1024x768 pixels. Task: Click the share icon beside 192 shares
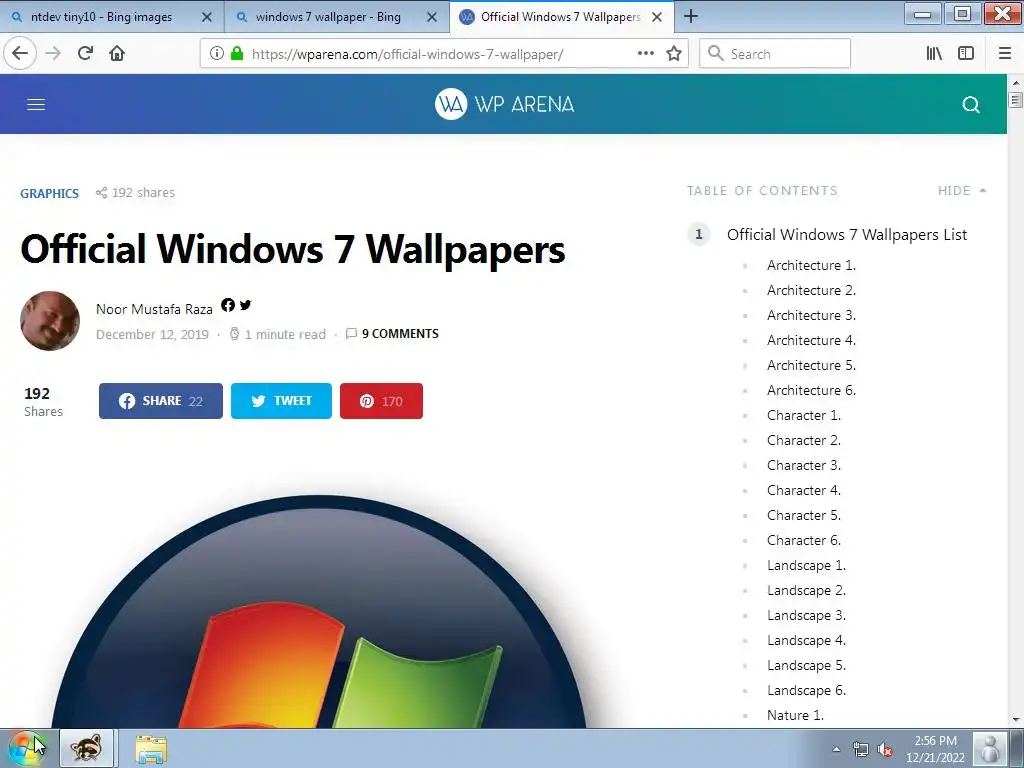[x=101, y=193]
